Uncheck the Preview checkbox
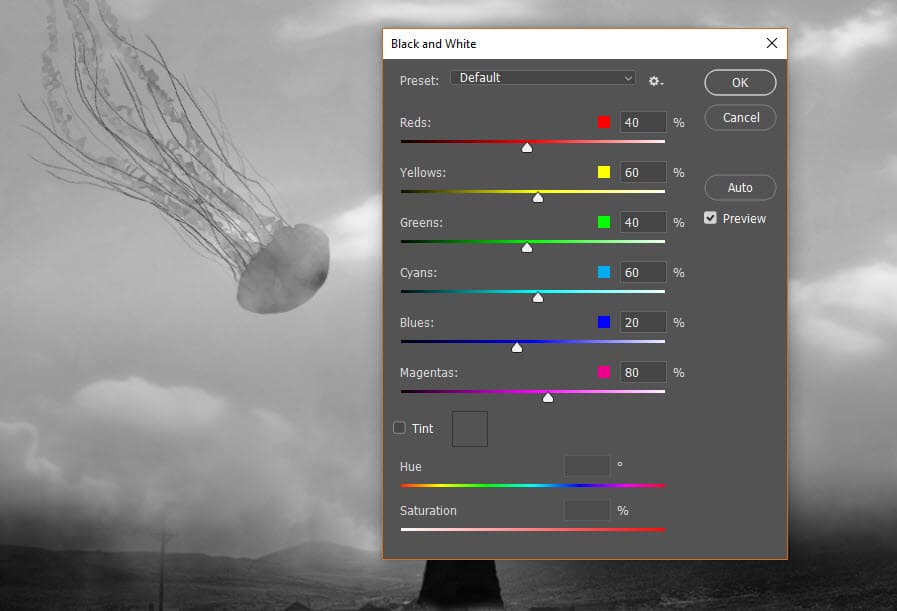897x611 pixels. point(711,218)
